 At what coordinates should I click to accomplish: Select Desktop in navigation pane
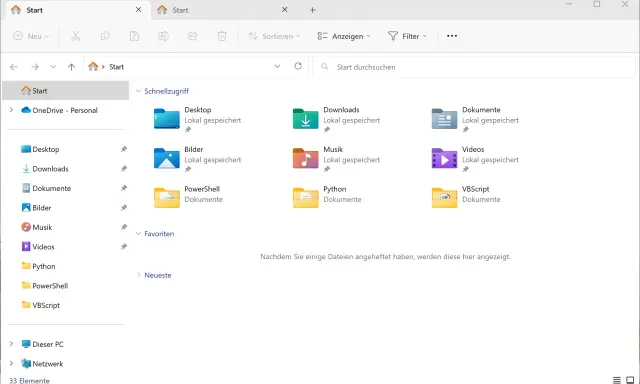tap(46, 149)
